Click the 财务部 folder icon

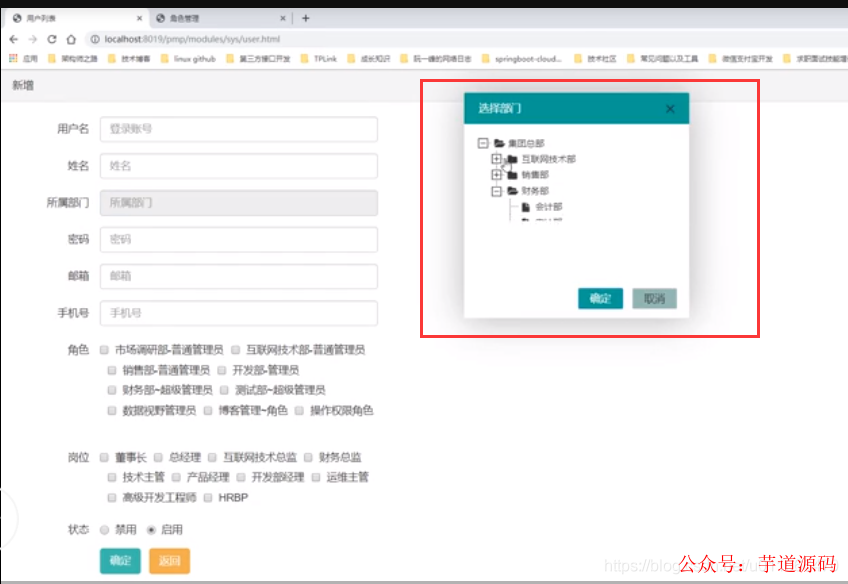511,189
